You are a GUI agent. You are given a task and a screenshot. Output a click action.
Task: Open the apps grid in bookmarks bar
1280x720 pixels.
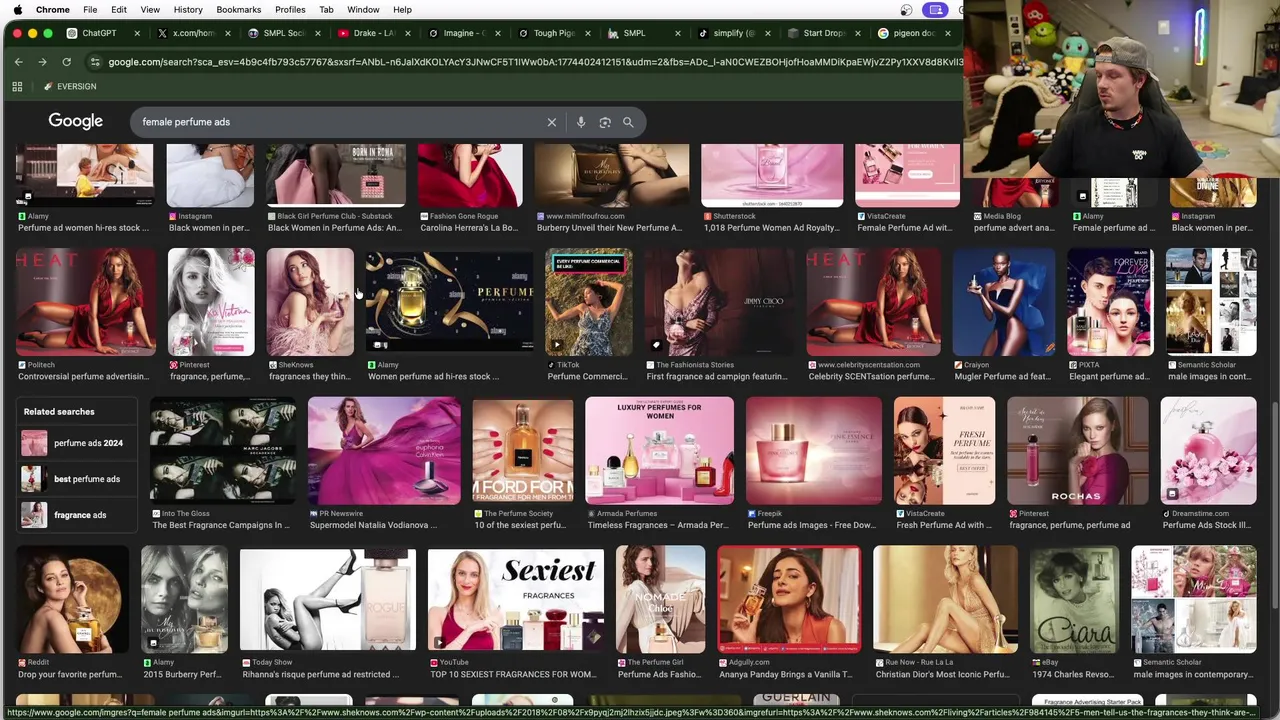17,87
